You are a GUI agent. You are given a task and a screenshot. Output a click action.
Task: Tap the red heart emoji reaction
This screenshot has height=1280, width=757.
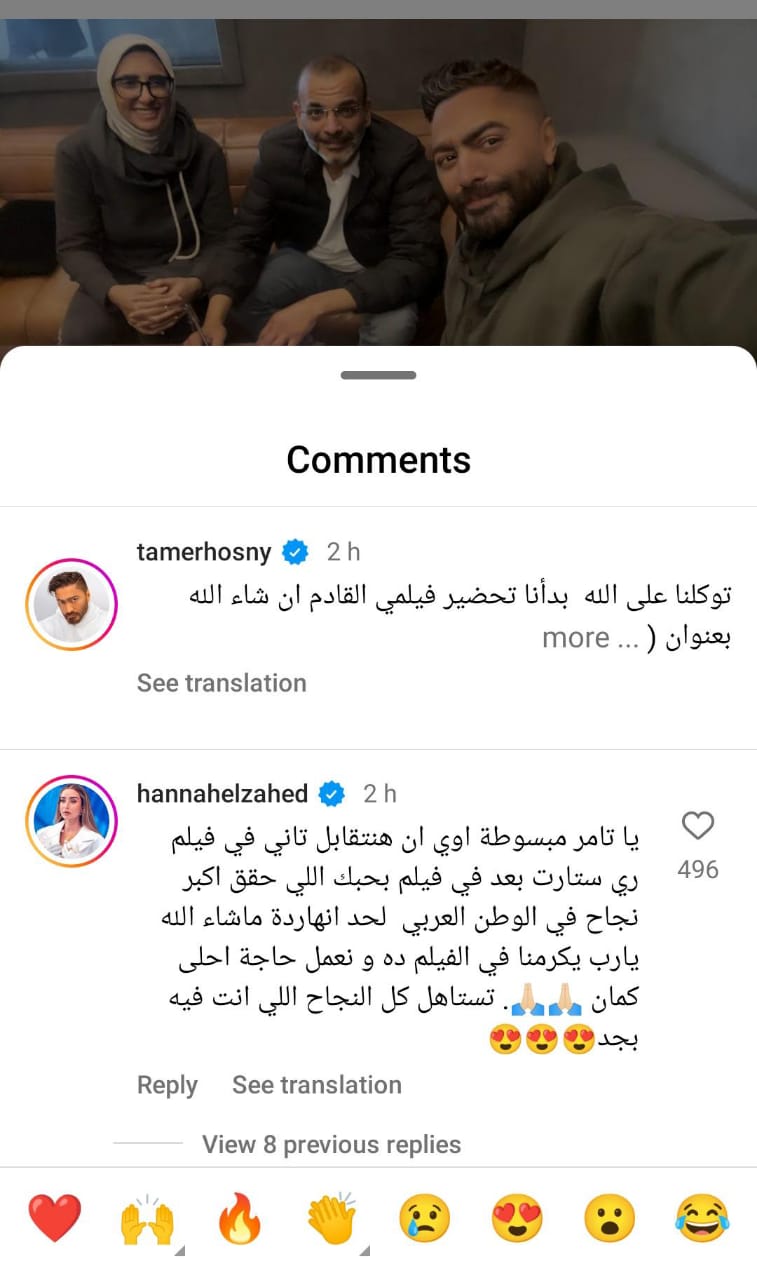point(54,1219)
